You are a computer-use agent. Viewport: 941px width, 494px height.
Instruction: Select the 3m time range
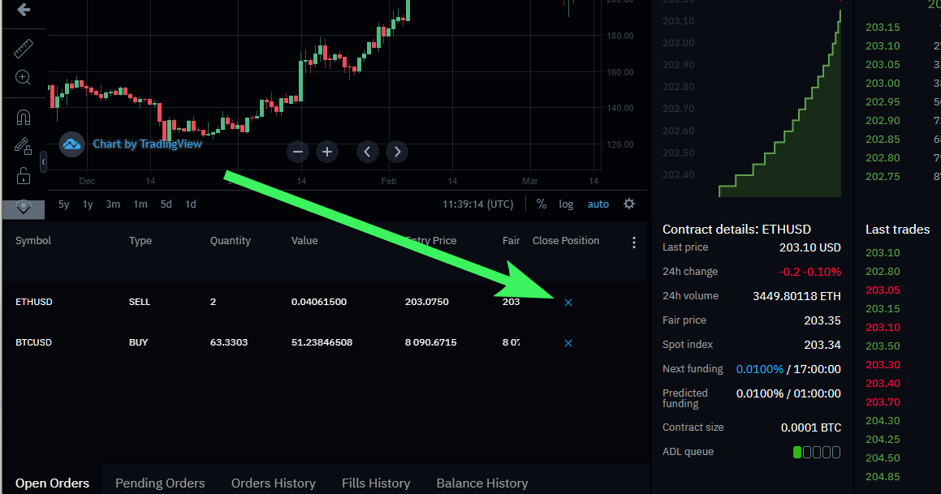click(x=113, y=204)
